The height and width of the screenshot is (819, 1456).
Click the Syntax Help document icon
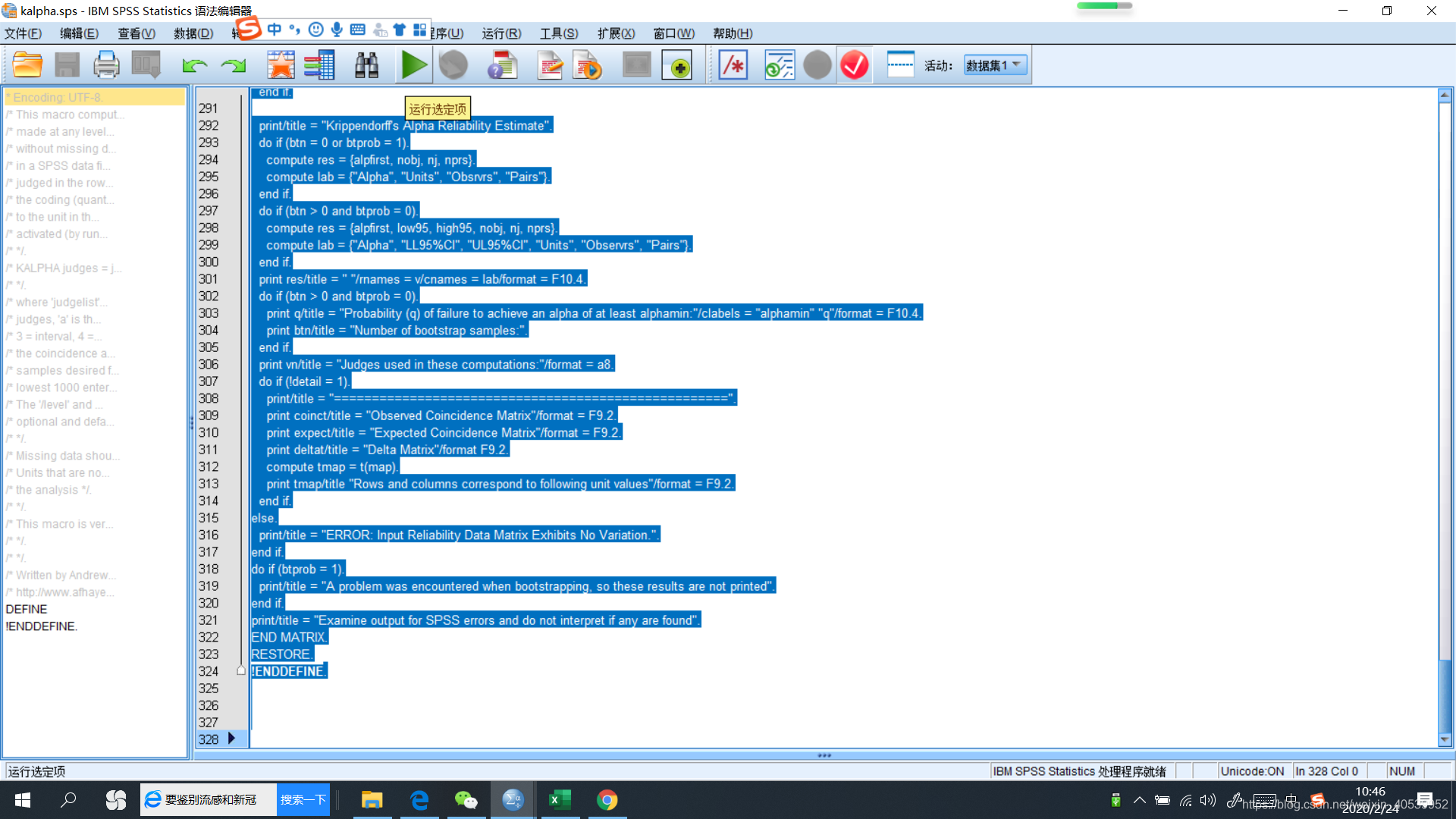(502, 65)
